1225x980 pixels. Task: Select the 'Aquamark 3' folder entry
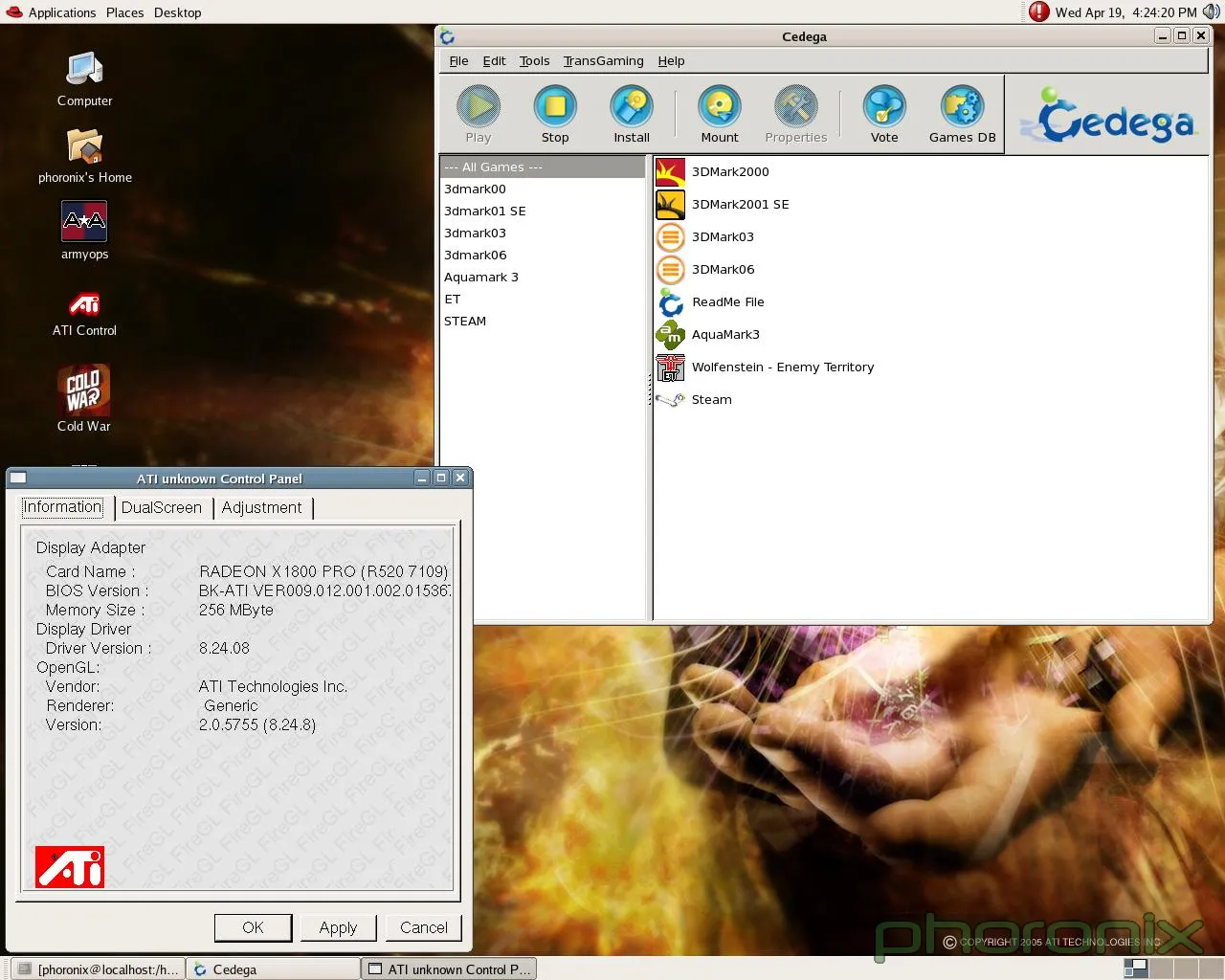pyautogui.click(x=543, y=277)
